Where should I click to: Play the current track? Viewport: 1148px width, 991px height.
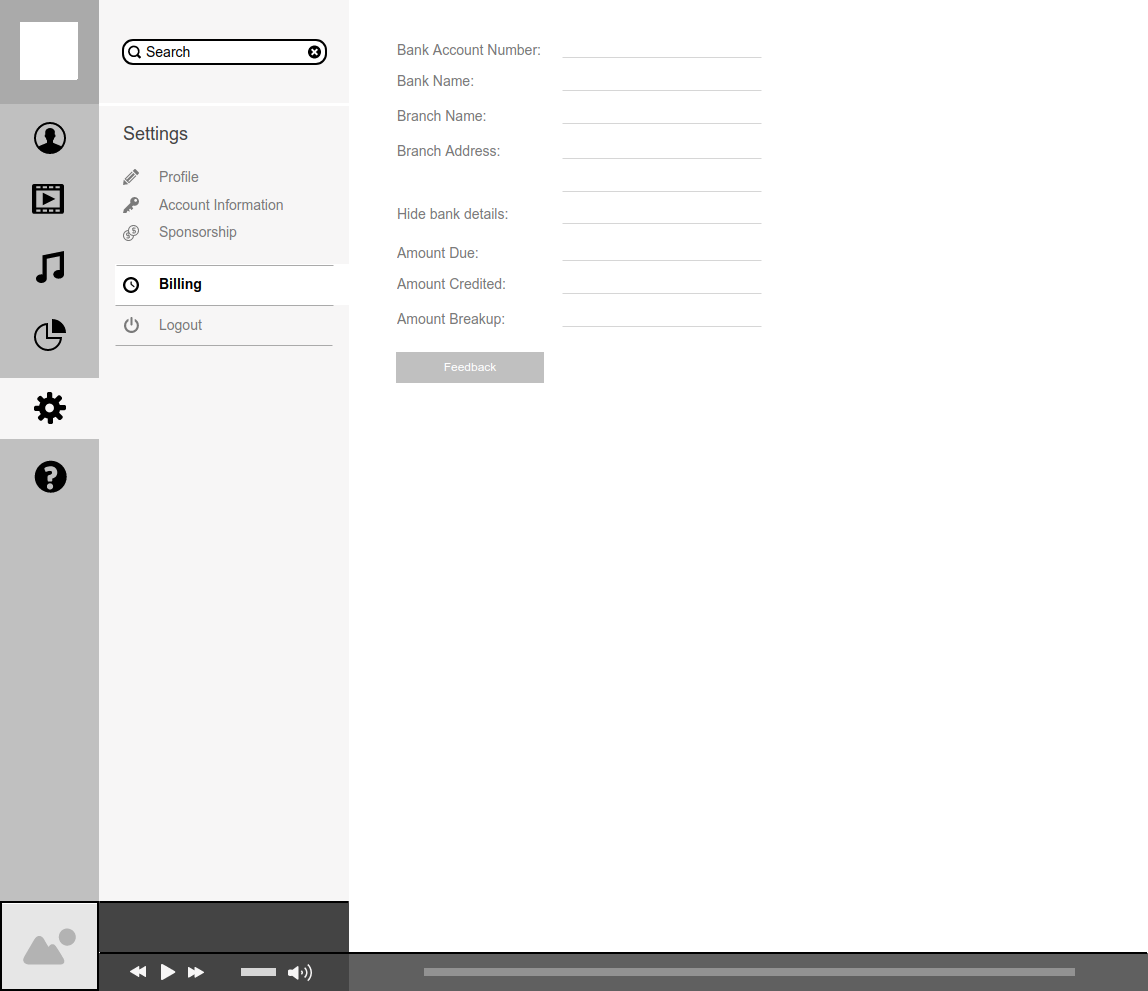[168, 972]
